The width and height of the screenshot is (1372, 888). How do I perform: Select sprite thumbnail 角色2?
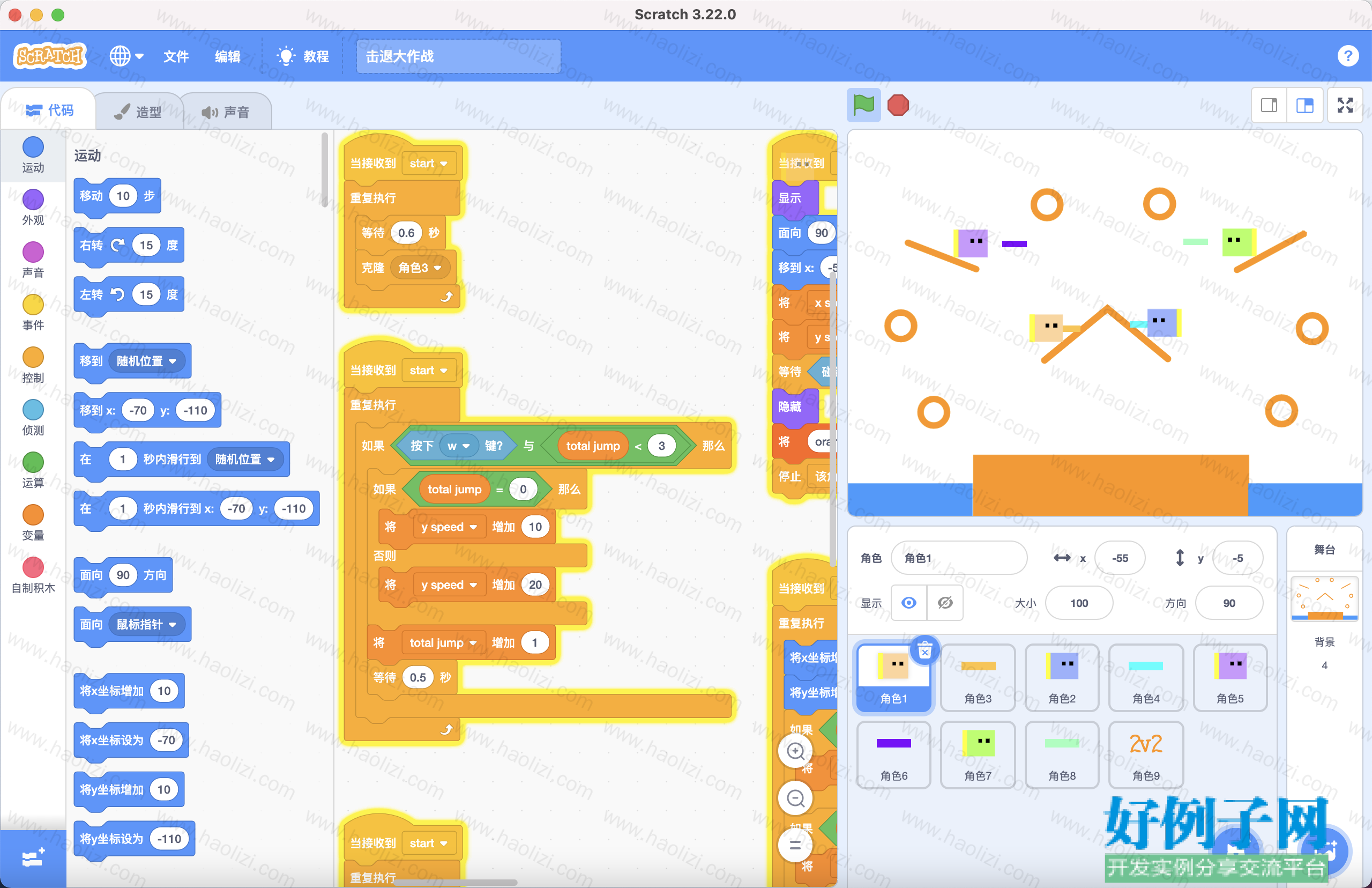1062,678
